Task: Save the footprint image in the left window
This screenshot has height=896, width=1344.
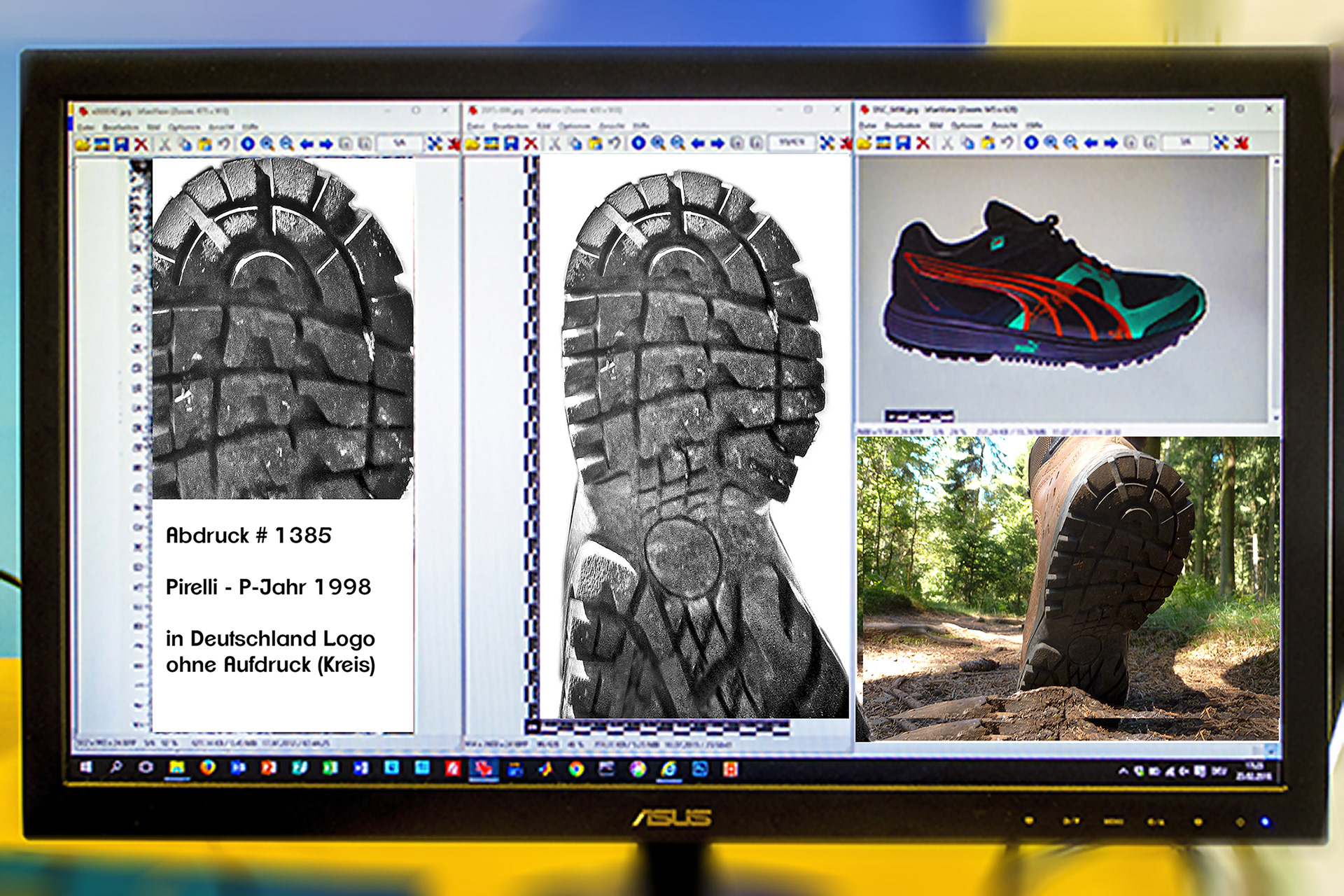Action: click(x=122, y=144)
